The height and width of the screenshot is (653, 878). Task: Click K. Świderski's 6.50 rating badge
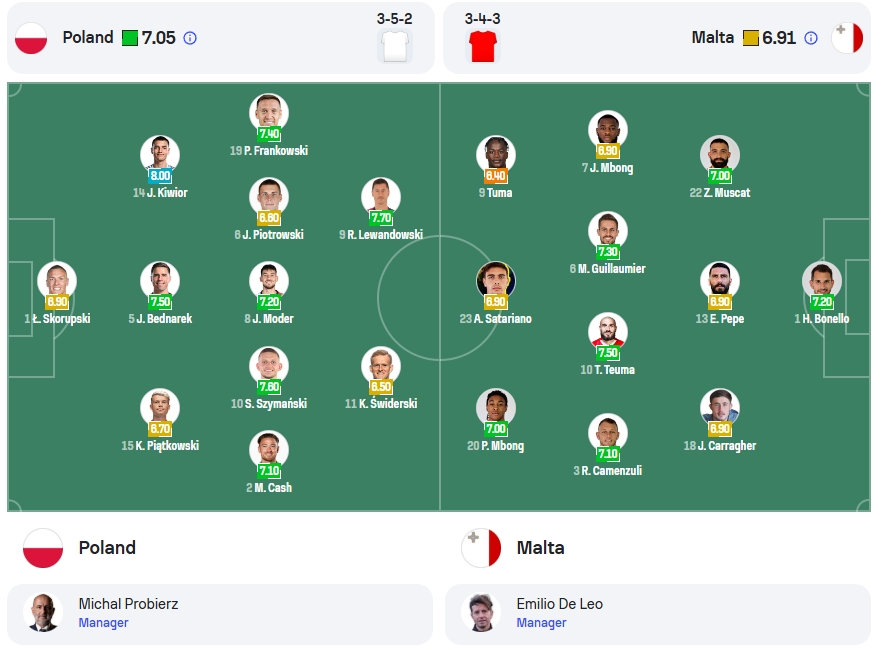pos(381,387)
